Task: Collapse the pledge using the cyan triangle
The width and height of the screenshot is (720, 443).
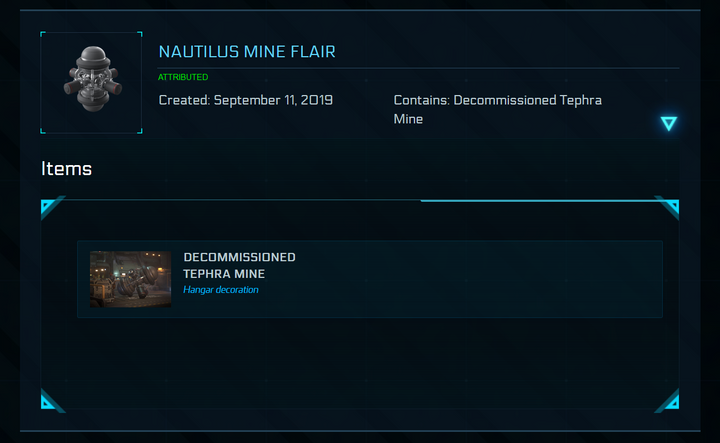Action: pyautogui.click(x=669, y=123)
